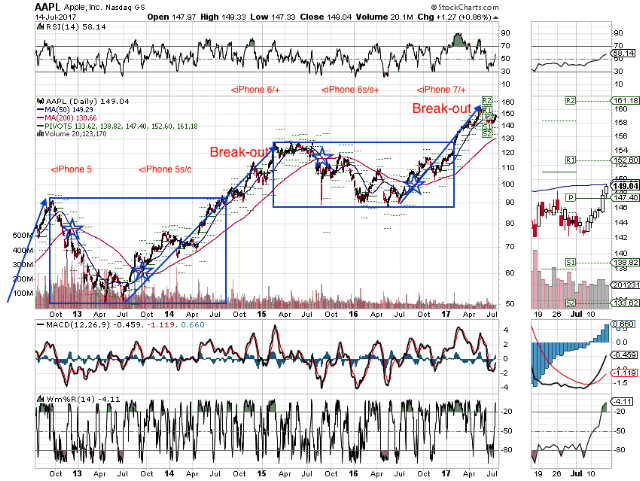Click the Volume 20,123,170 legend entry
The width and height of the screenshot is (640, 481).
72,133
